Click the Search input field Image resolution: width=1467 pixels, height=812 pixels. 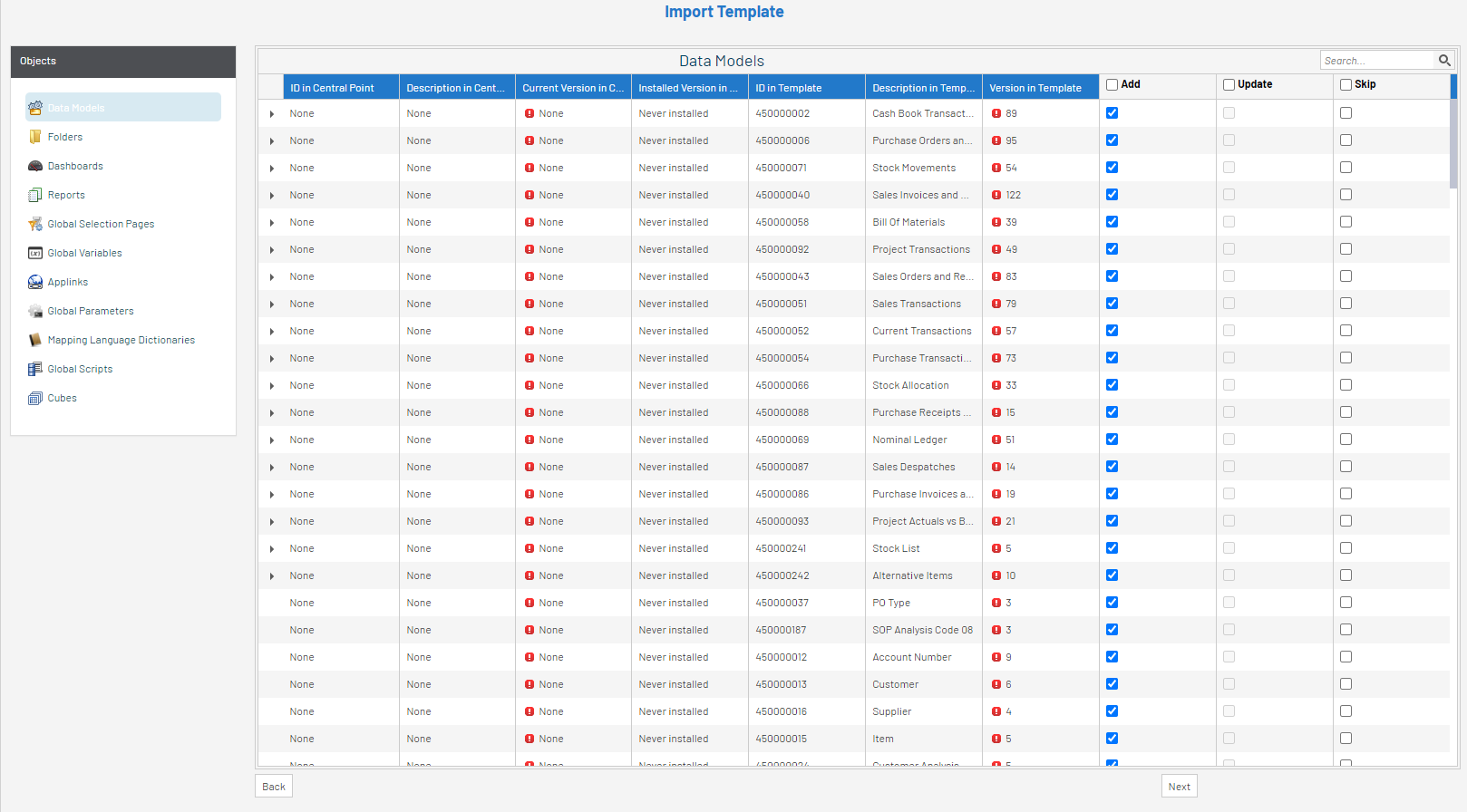1376,61
